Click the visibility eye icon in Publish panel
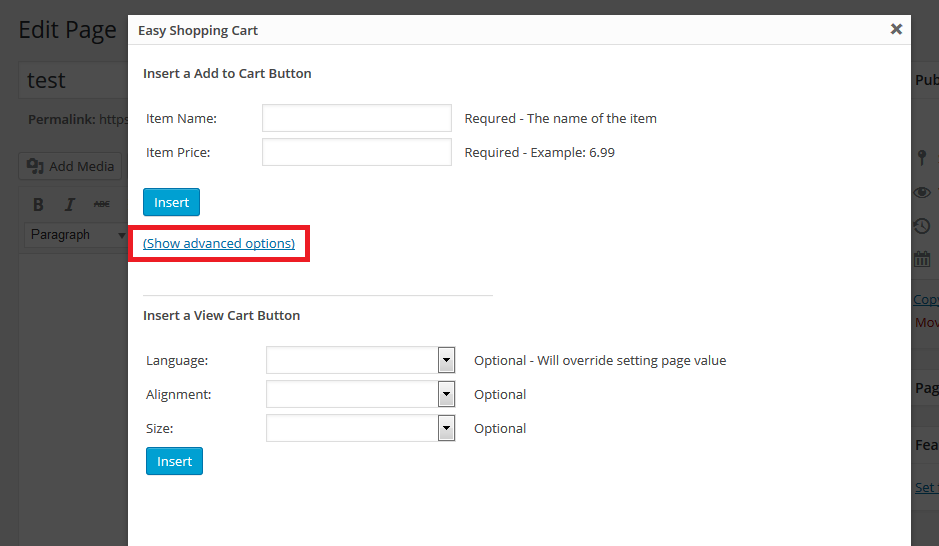The width and height of the screenshot is (939, 546). click(x=922, y=192)
